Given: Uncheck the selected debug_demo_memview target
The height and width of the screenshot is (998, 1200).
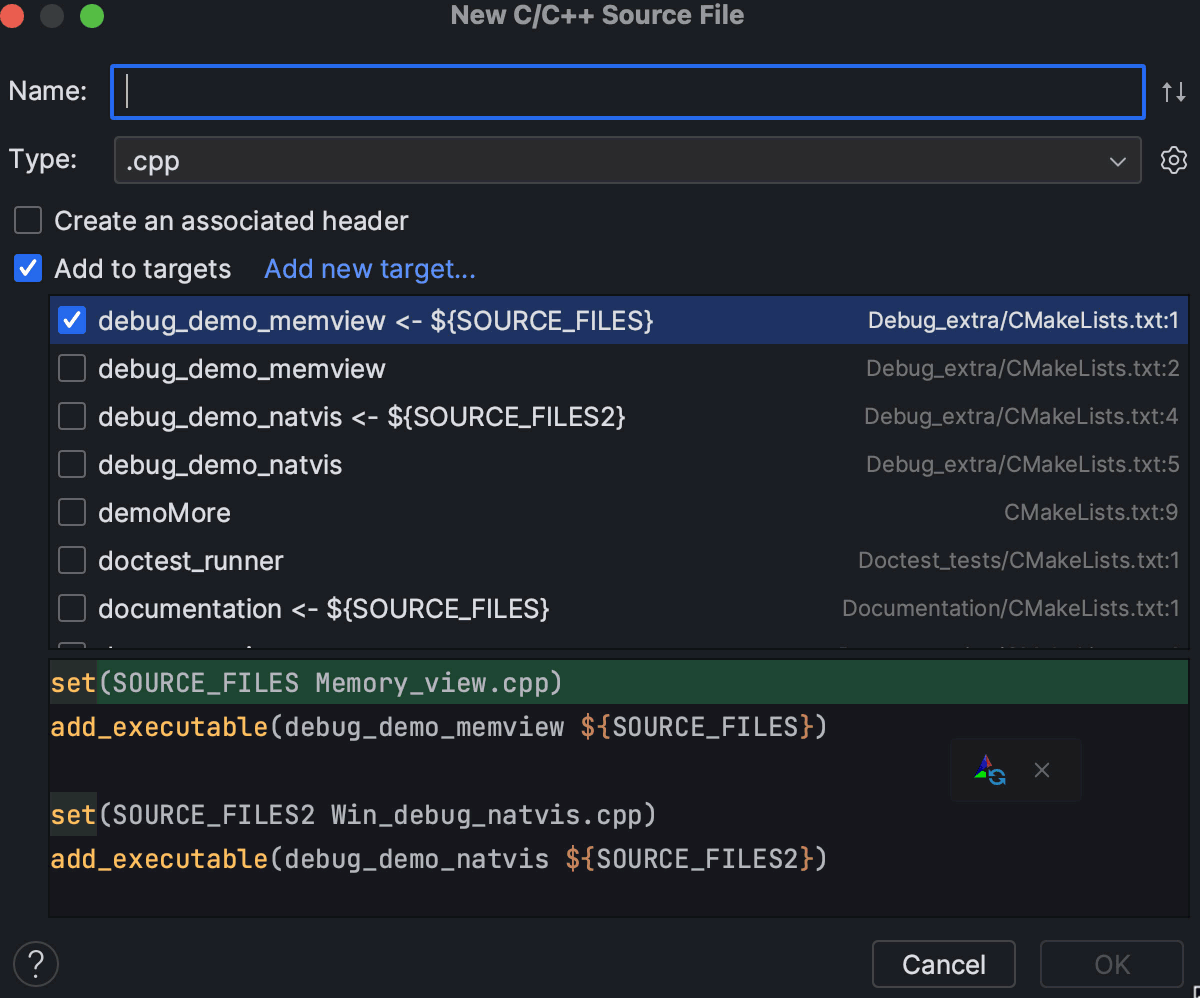Looking at the screenshot, I should pyautogui.click(x=71, y=320).
